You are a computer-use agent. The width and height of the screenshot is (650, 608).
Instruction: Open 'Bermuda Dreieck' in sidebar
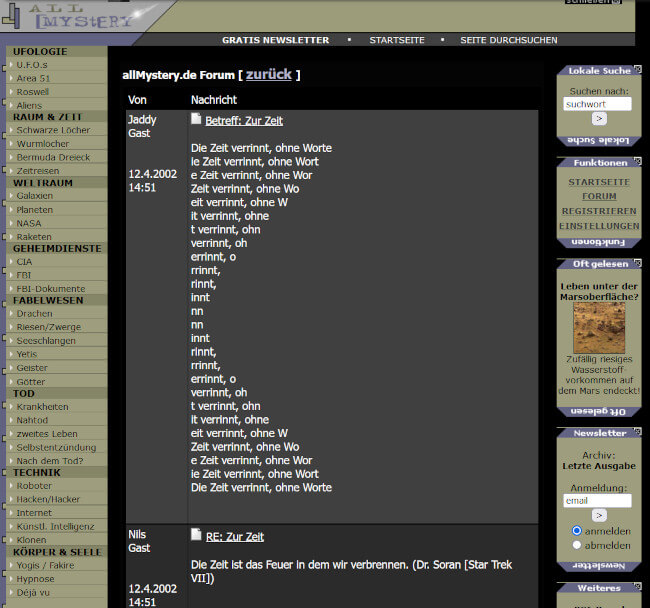(54, 157)
